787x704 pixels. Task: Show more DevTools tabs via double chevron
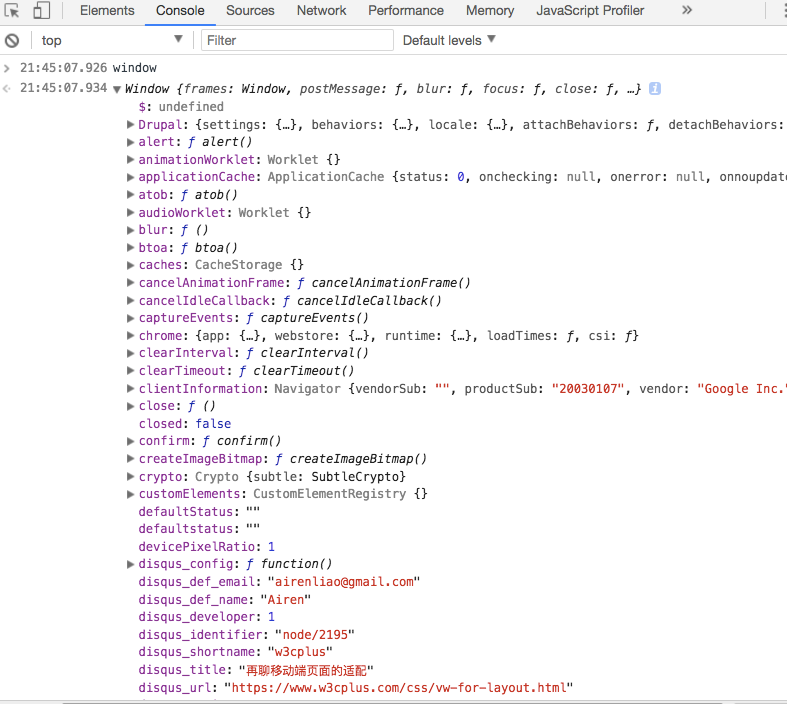tap(687, 10)
